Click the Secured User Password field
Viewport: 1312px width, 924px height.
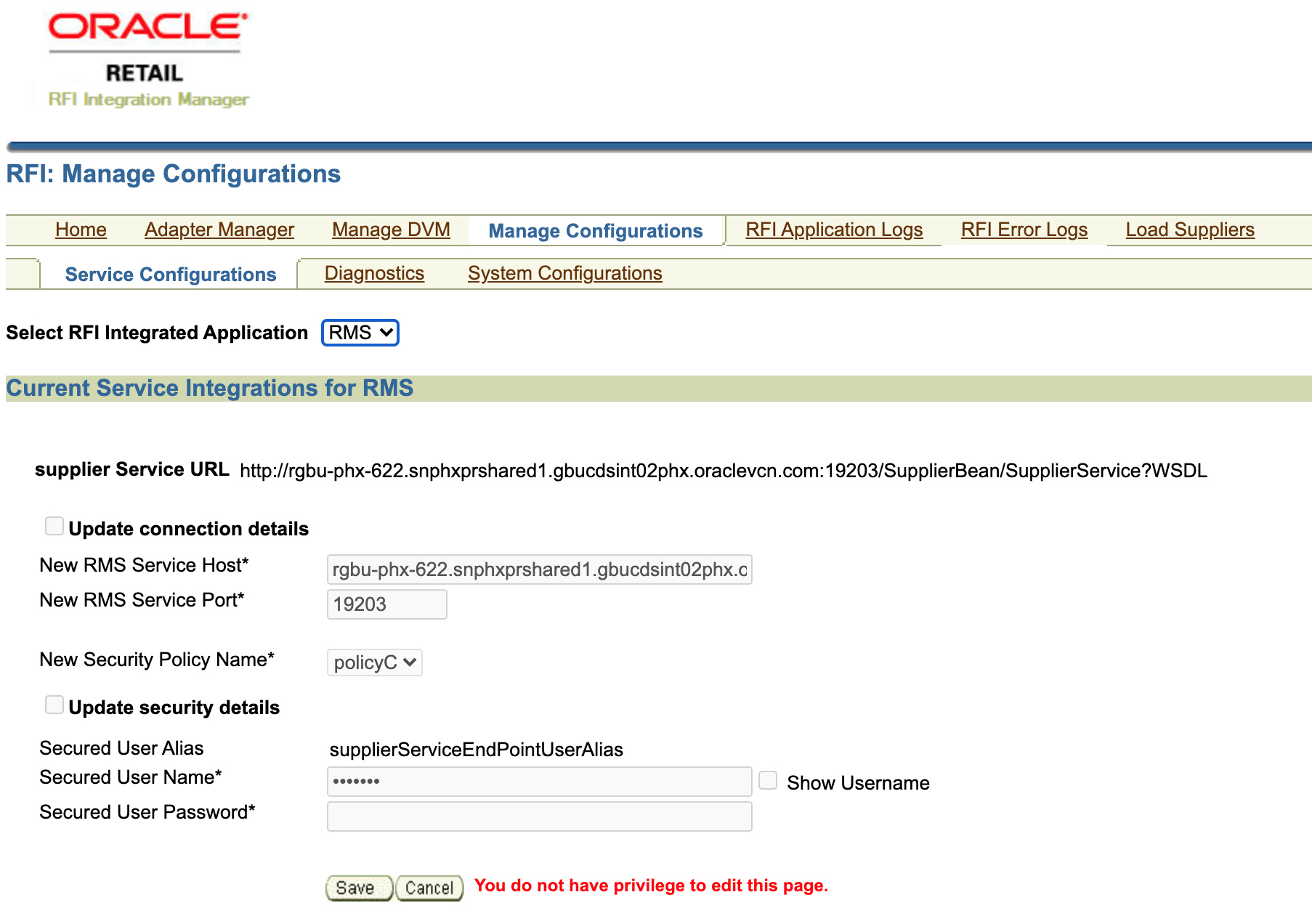pos(539,816)
